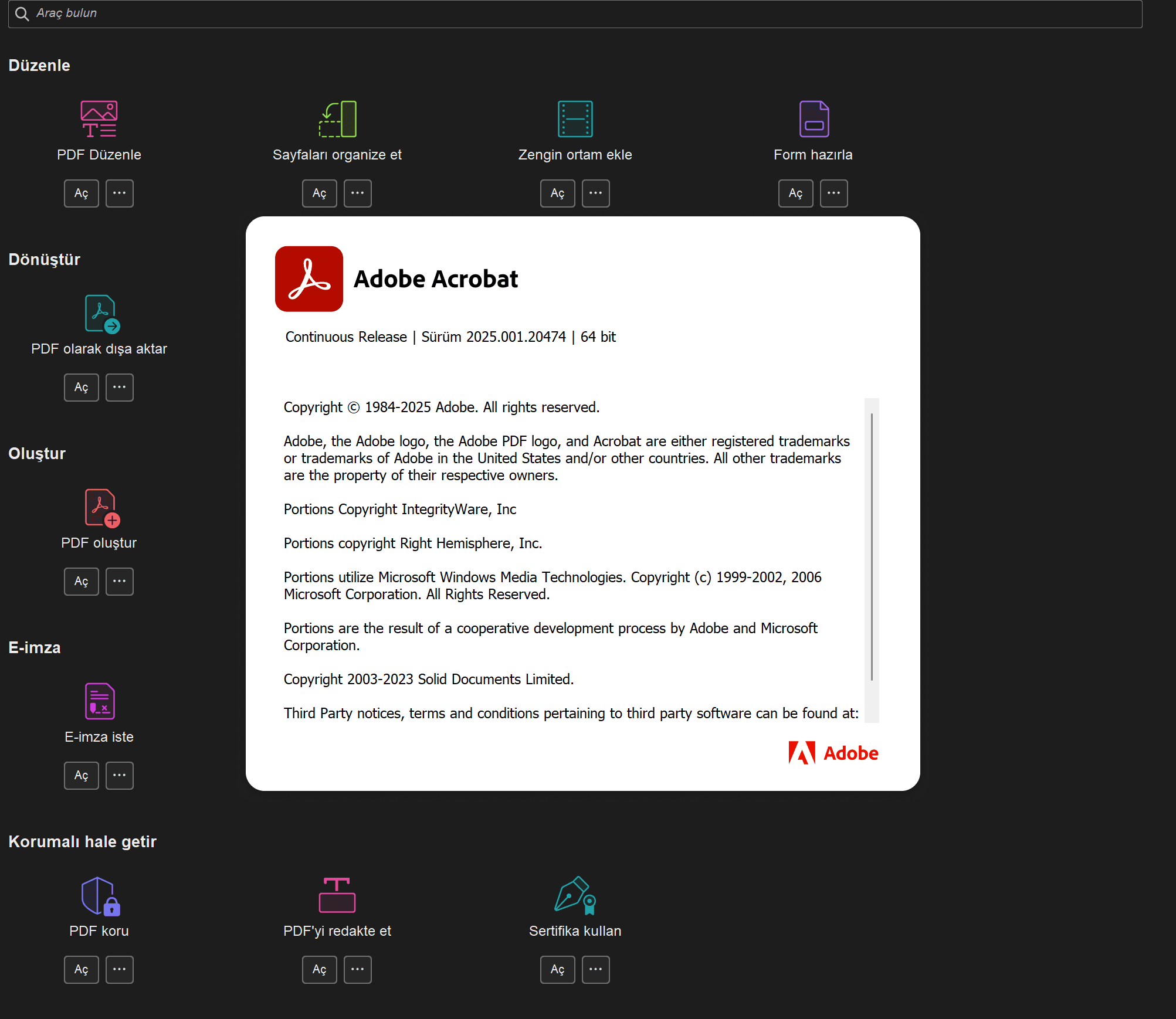Open more options for PDF olarak dışa aktar

pyautogui.click(x=120, y=388)
